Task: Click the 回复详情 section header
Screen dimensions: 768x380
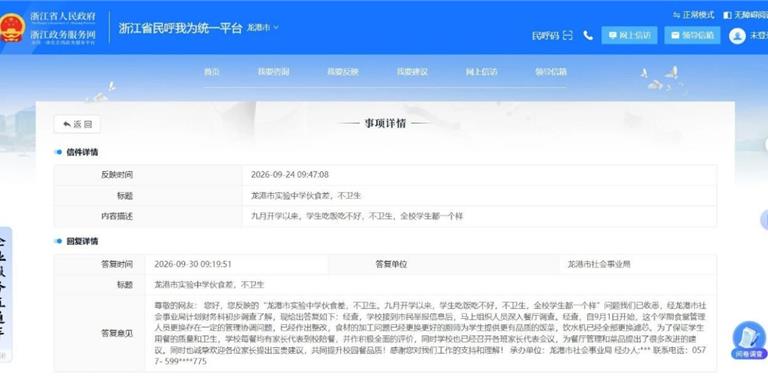Action: pyautogui.click(x=82, y=241)
